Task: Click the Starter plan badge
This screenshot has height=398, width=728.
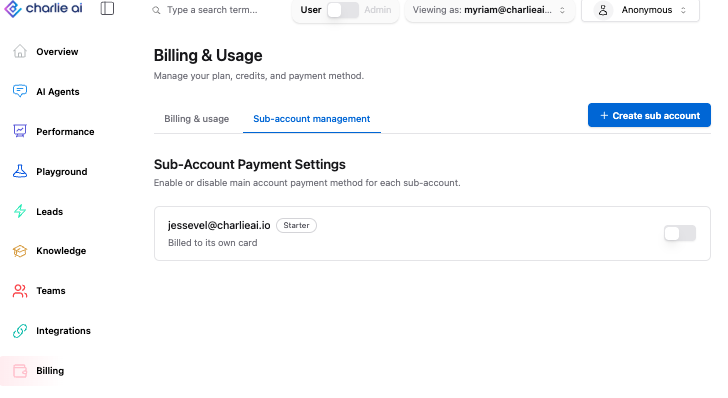Action: [296, 225]
